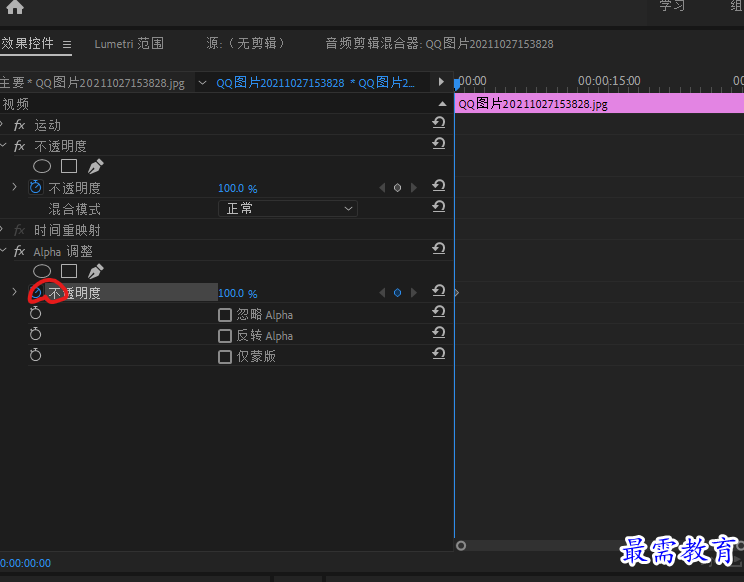Click the 00:00:15:00 mark on time ruler

[609, 81]
